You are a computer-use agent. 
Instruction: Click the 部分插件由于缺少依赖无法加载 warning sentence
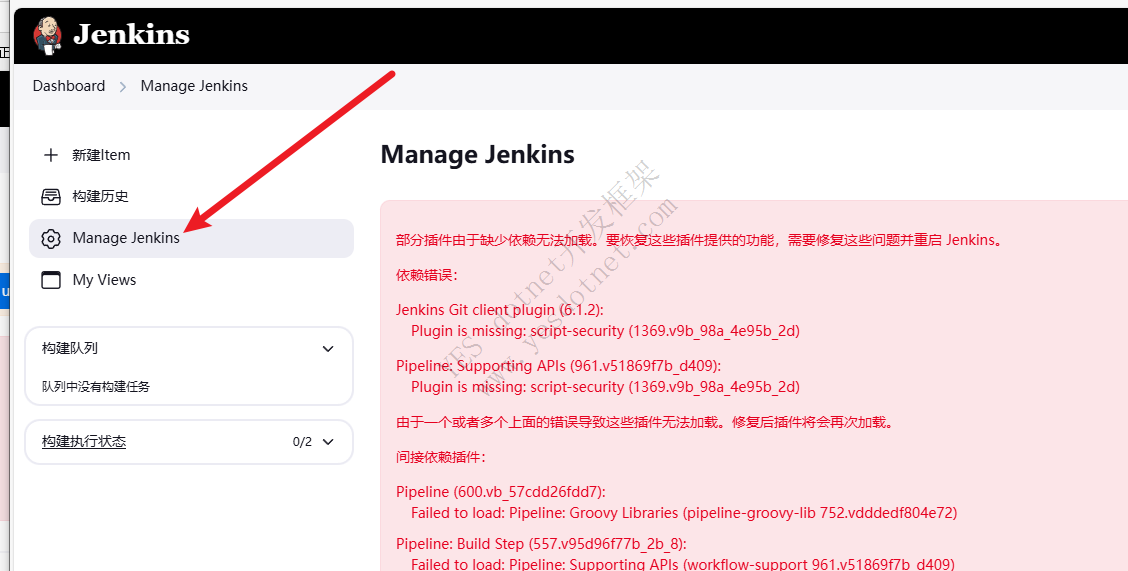[x=699, y=240]
